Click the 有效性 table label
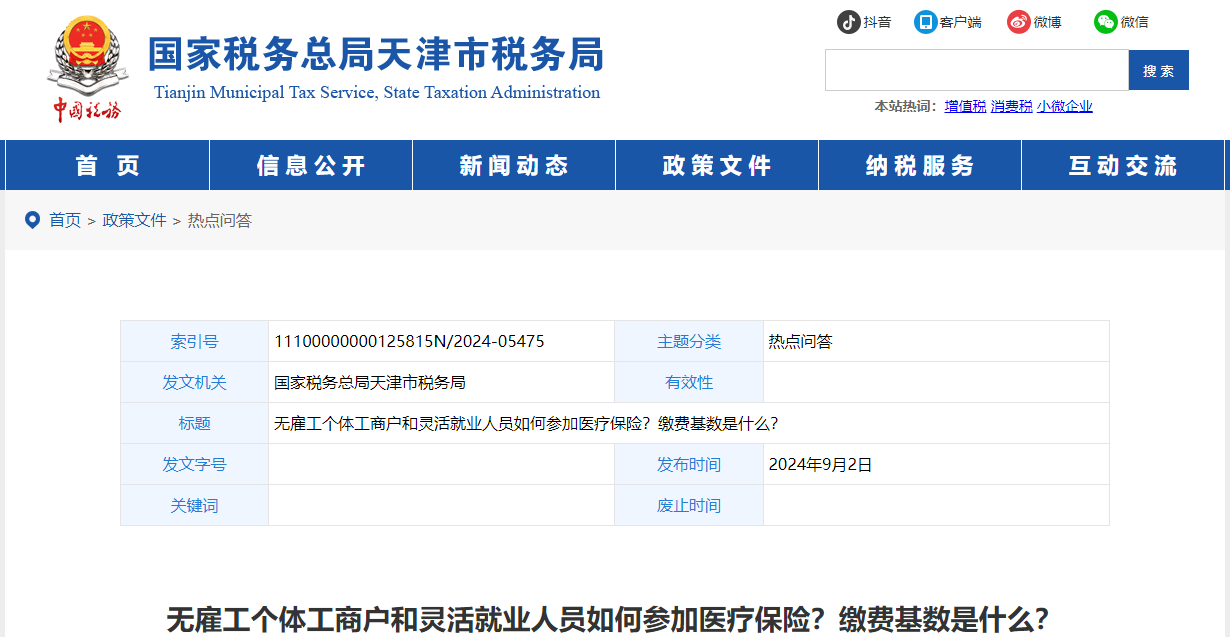Viewport: 1230px width, 637px height. pyautogui.click(x=689, y=382)
